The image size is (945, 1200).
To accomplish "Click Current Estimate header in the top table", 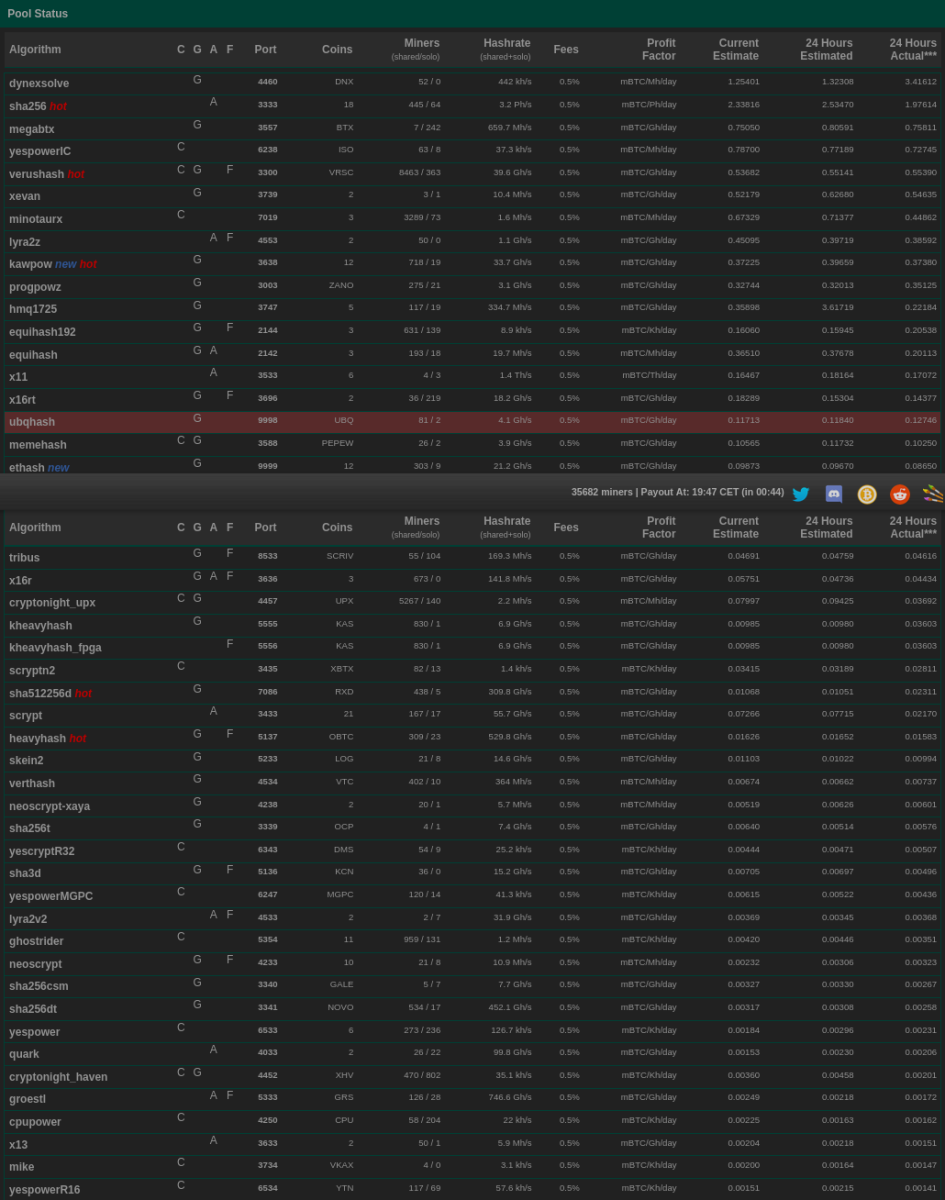I will pos(738,49).
